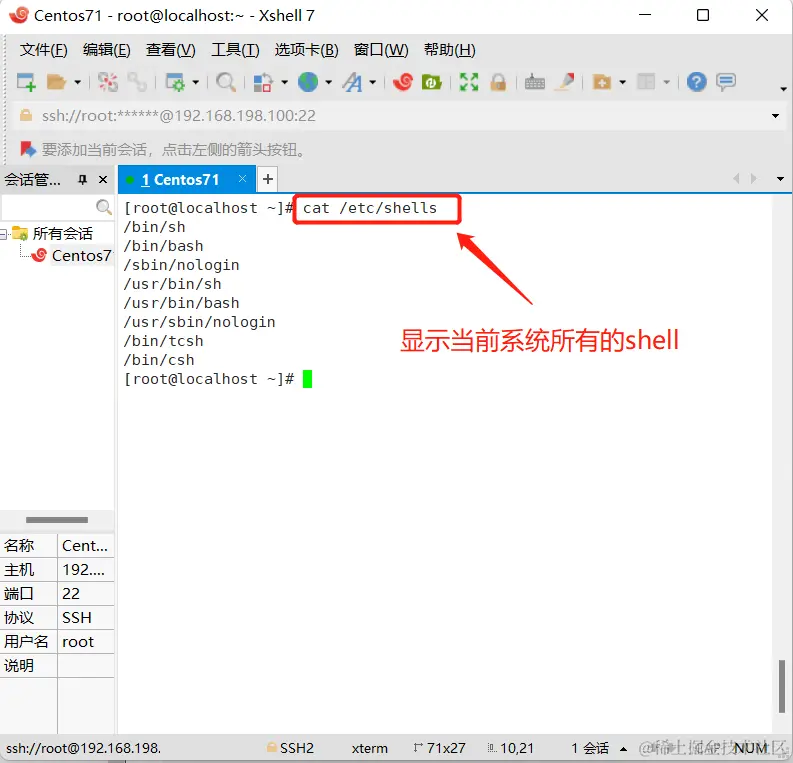Click the Disconnect icon
The height and width of the screenshot is (763, 793).
[108, 82]
